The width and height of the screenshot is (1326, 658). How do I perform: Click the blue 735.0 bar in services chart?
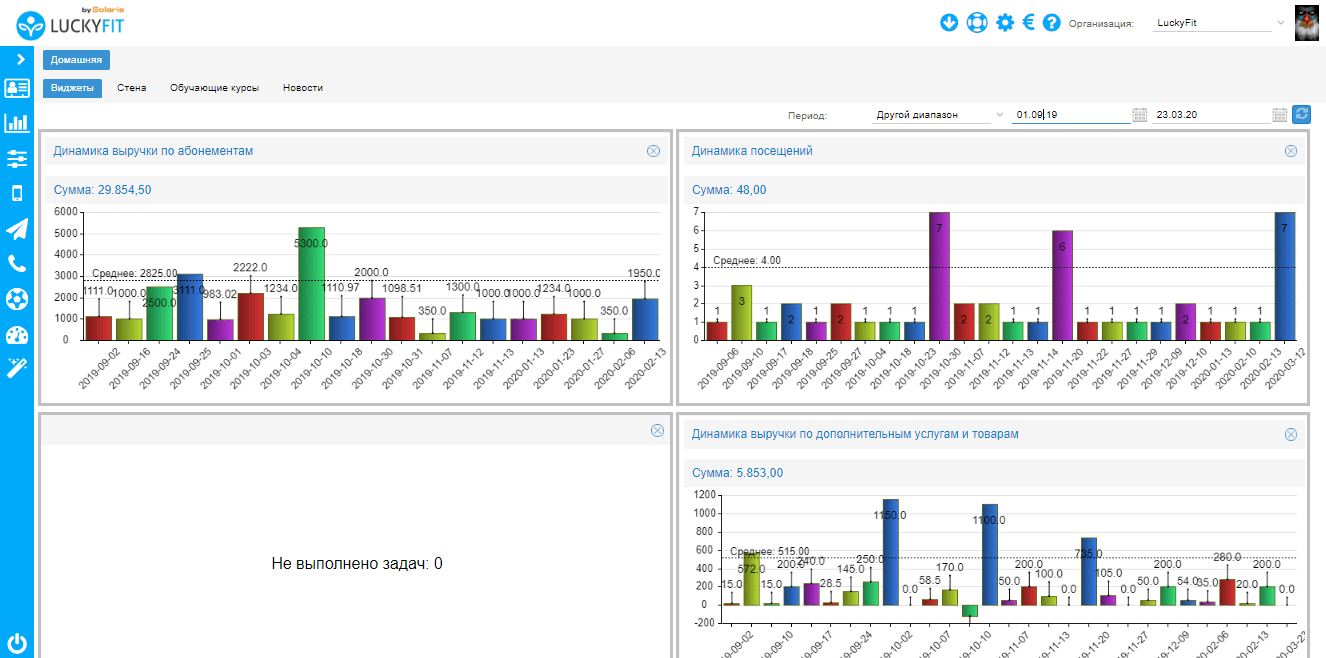1089,571
